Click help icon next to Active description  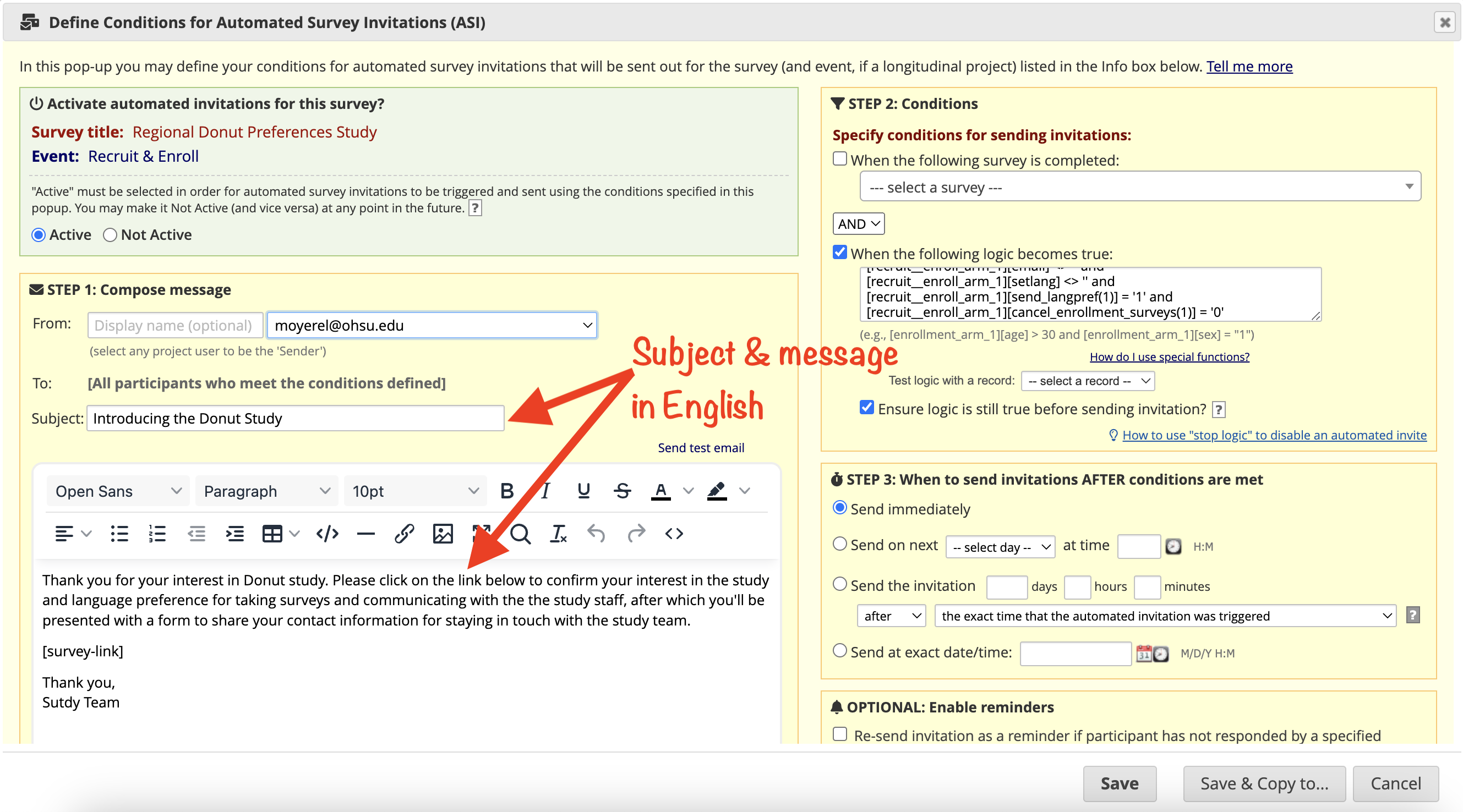(x=476, y=208)
